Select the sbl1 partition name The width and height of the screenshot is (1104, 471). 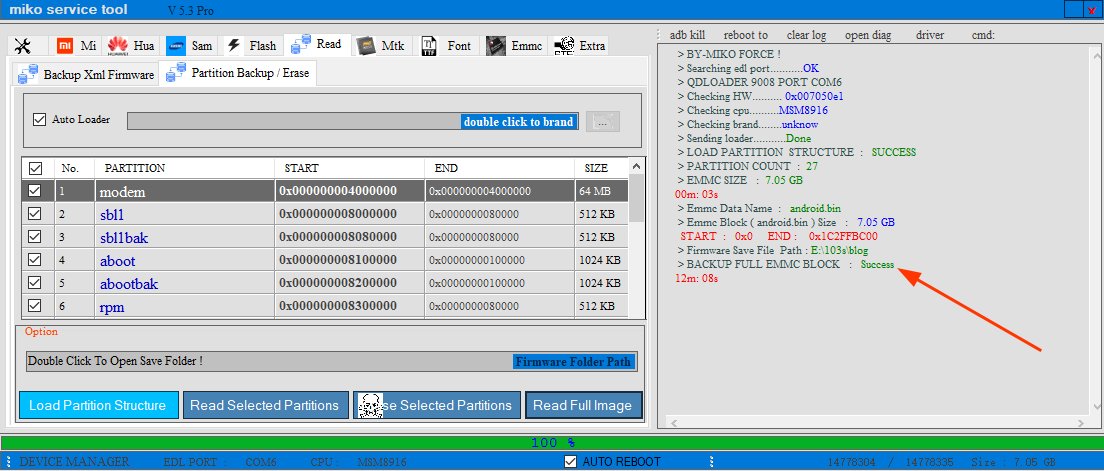pyautogui.click(x=112, y=215)
